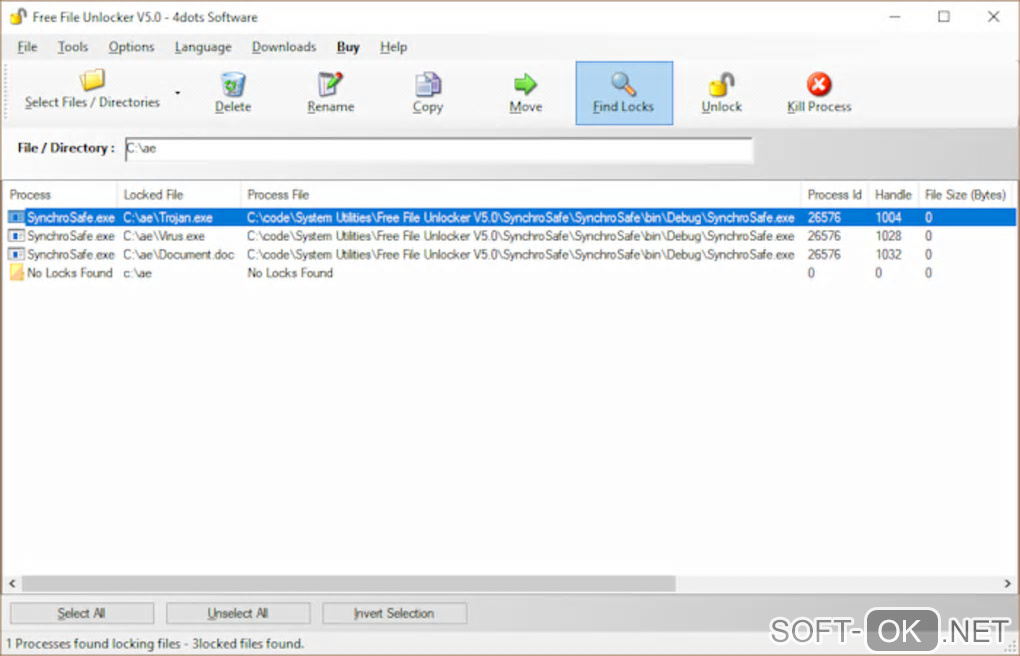Screen dimensions: 1020x656
Task: Select the C:\ae\Virus.exe locked file cell
Action: [164, 236]
